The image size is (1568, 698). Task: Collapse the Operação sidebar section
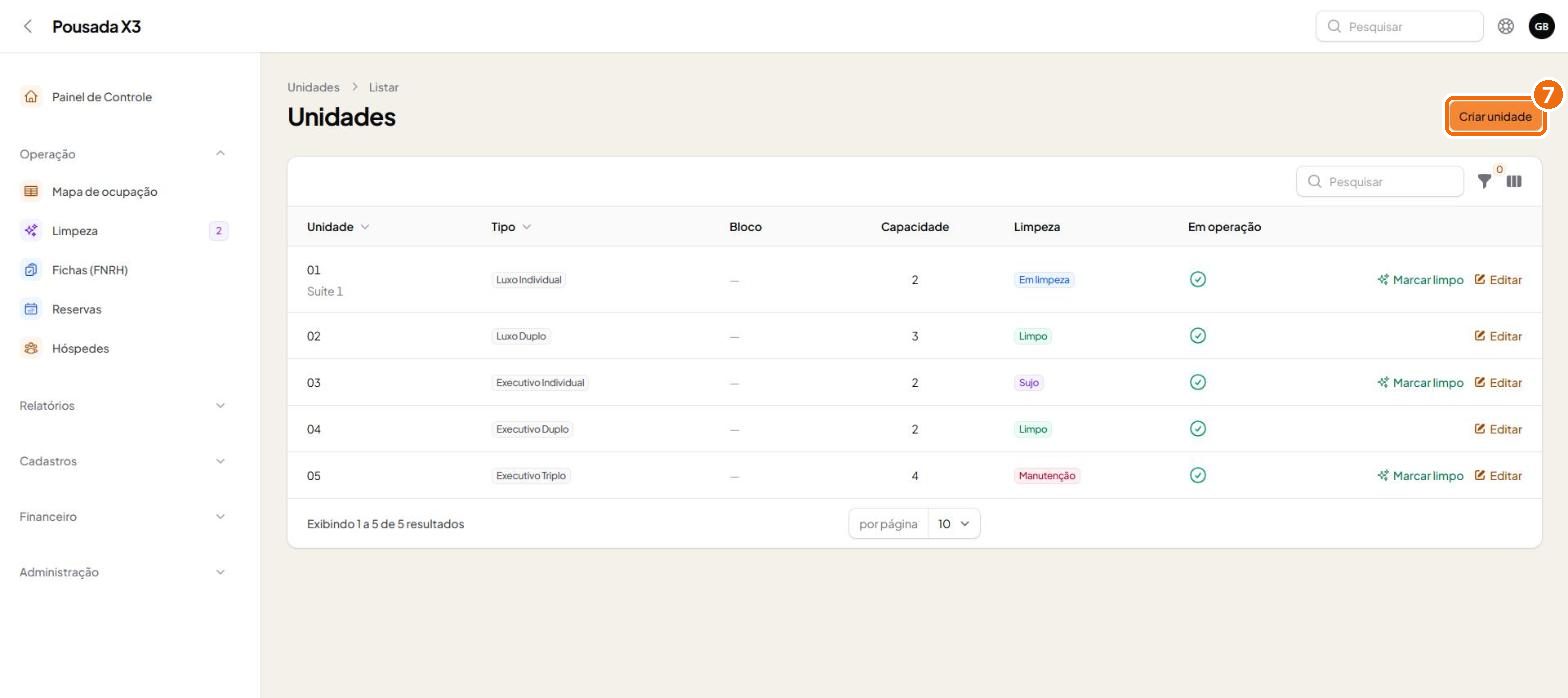[x=123, y=154]
